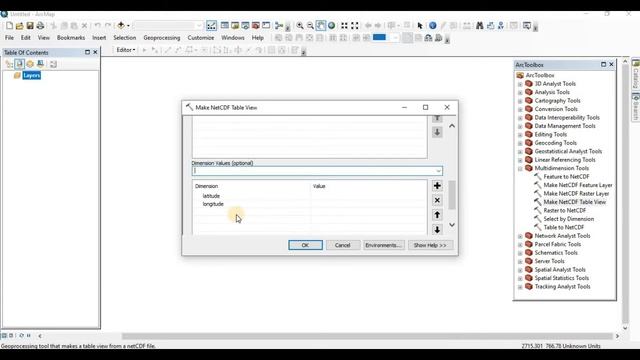Viewport: 640px width, 360px height.
Task: Choose the Select Elements arrow tool
Action: (420, 26)
